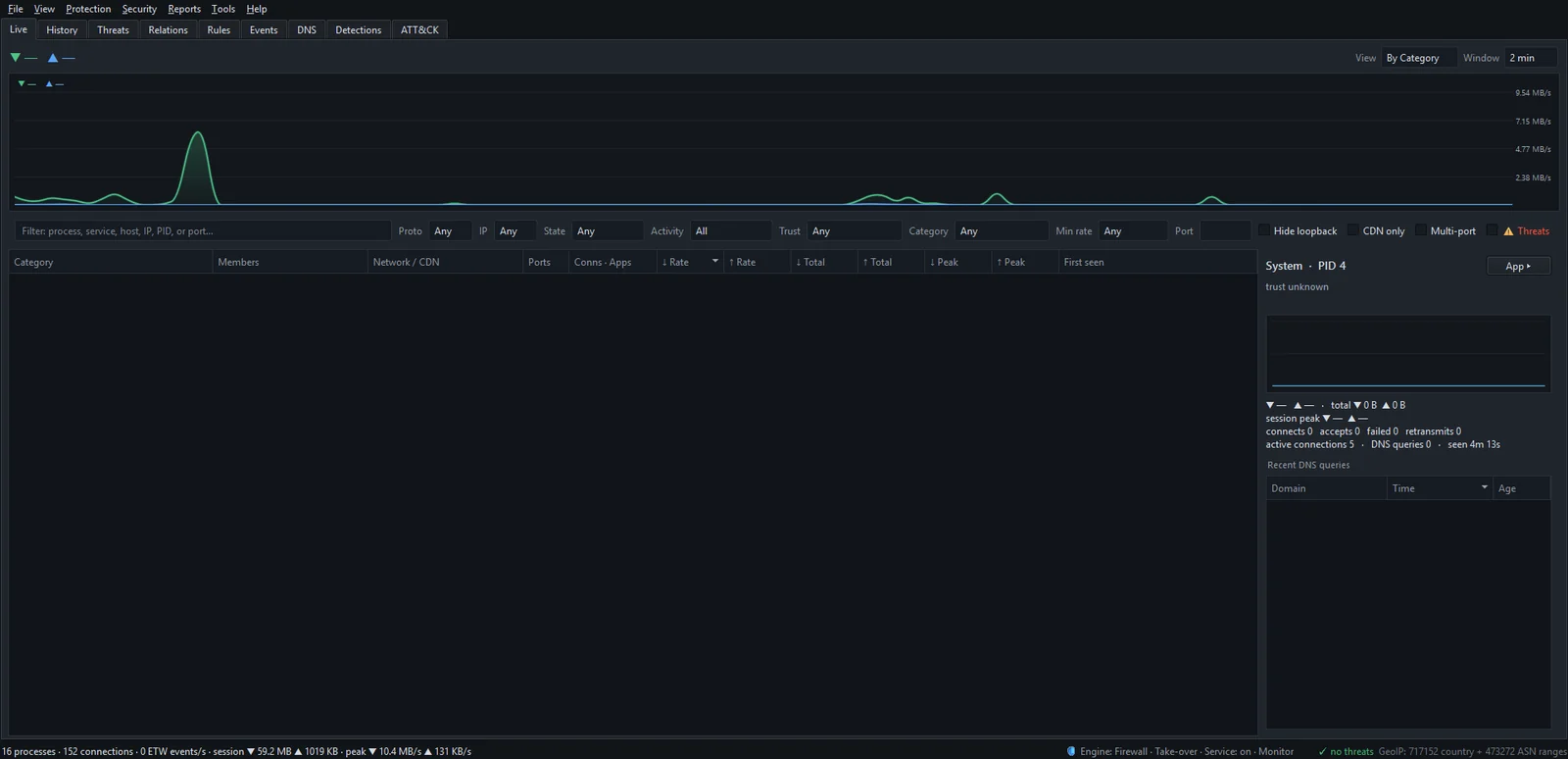The width and height of the screenshot is (1568, 759).
Task: Open the Activity 'All' dropdown
Action: click(x=730, y=231)
